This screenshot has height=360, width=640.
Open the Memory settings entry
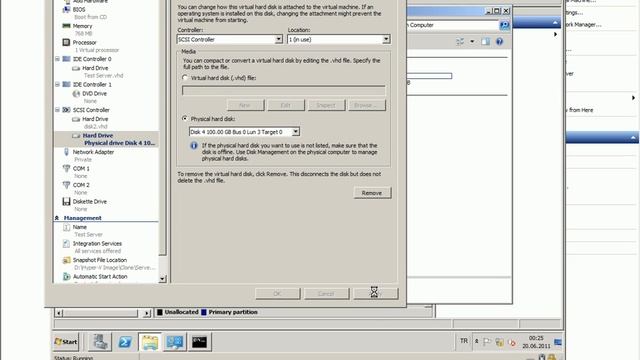coord(82,26)
